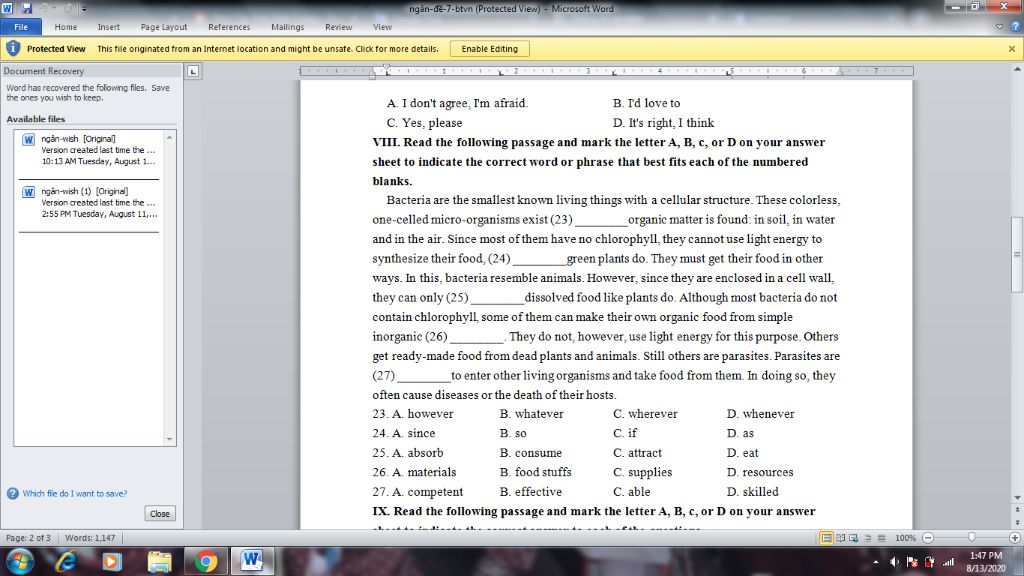Image resolution: width=1024 pixels, height=576 pixels.
Task: Switch to the Insert ribbon tab
Action: click(108, 27)
